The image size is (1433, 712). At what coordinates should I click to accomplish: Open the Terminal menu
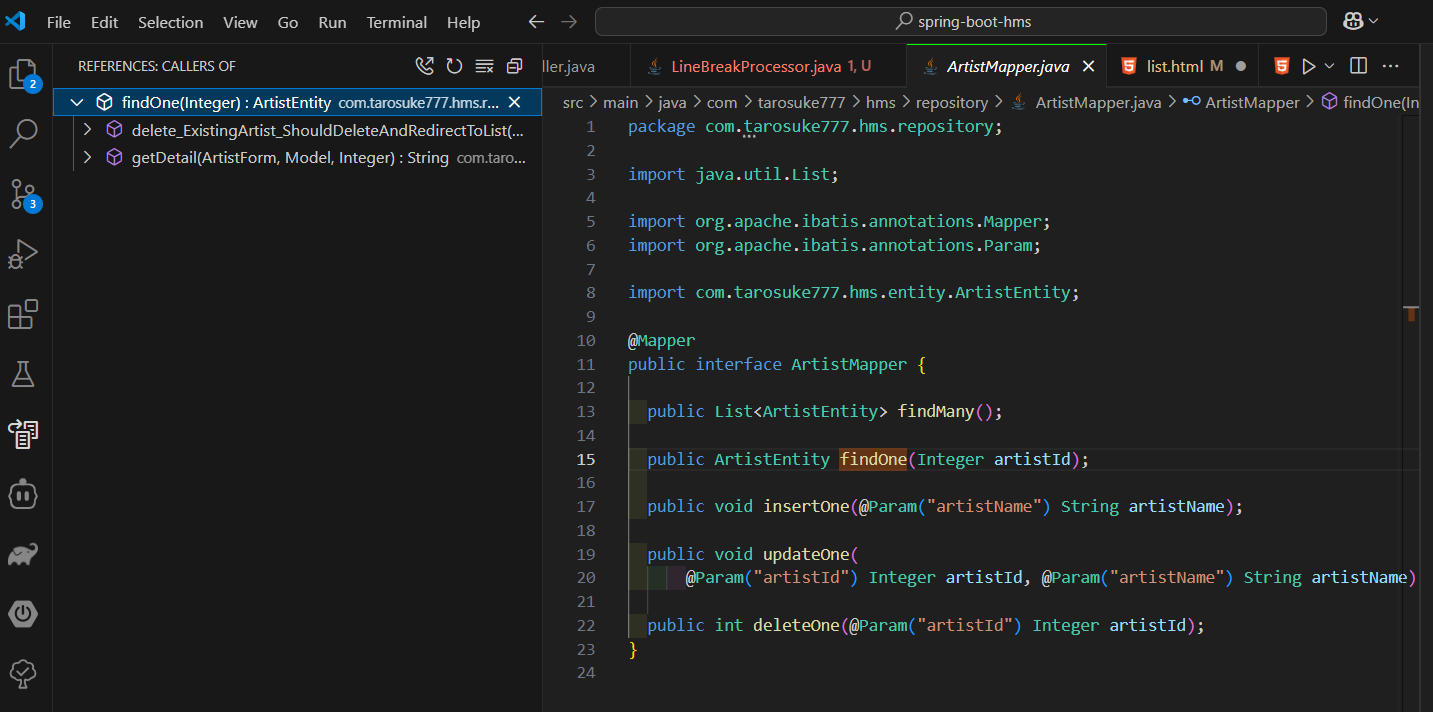click(x=396, y=21)
